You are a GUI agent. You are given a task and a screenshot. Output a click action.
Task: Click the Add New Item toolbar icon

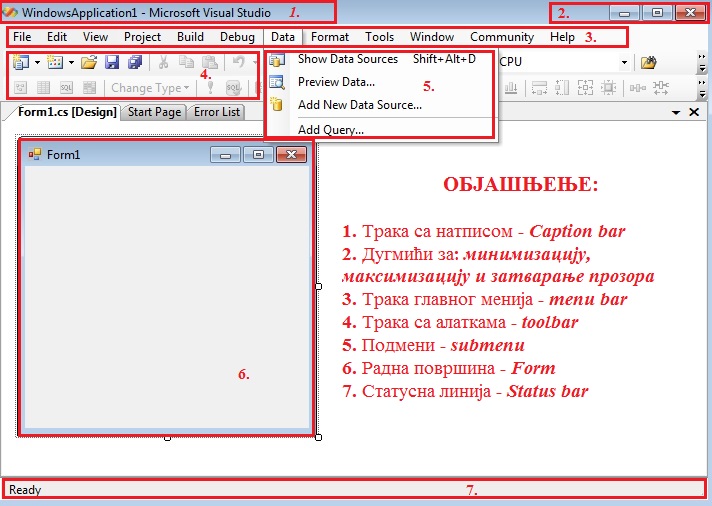[x=55, y=62]
